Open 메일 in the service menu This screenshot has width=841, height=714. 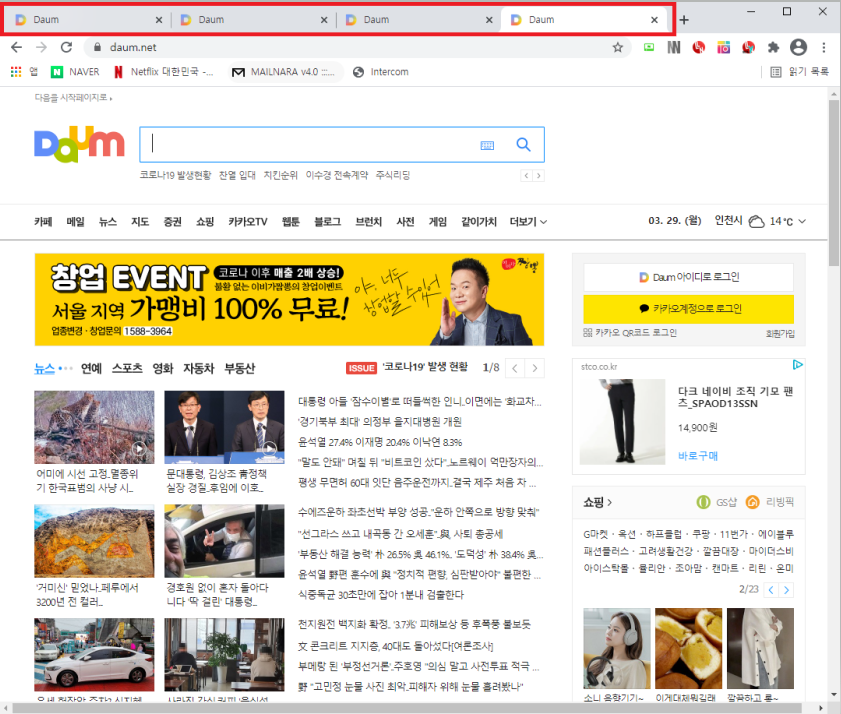click(76, 222)
